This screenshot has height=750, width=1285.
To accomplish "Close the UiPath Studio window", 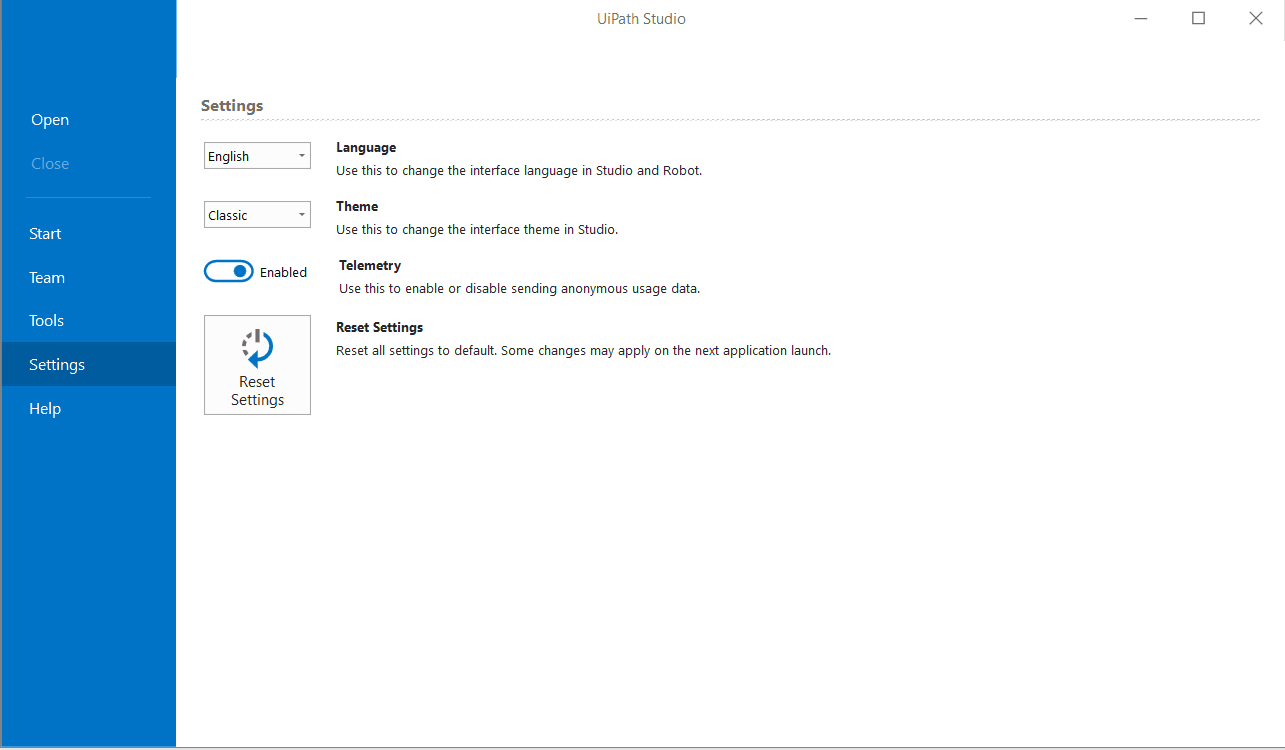I will click(x=1256, y=18).
